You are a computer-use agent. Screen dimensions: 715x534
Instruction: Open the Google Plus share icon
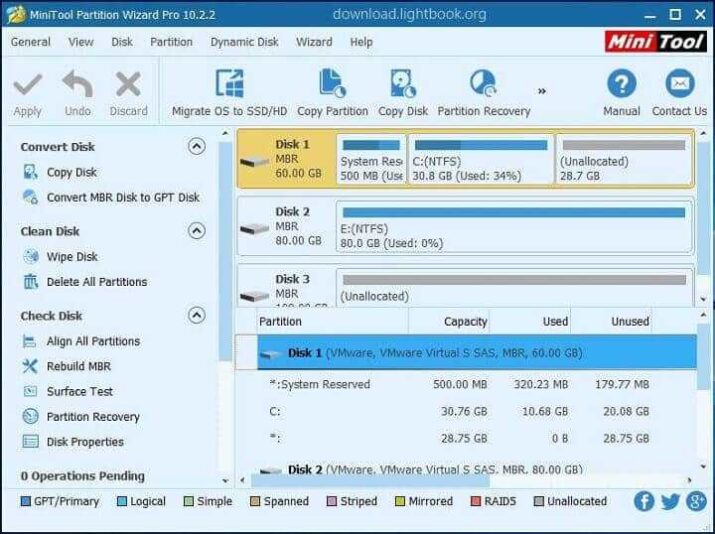tap(696, 501)
